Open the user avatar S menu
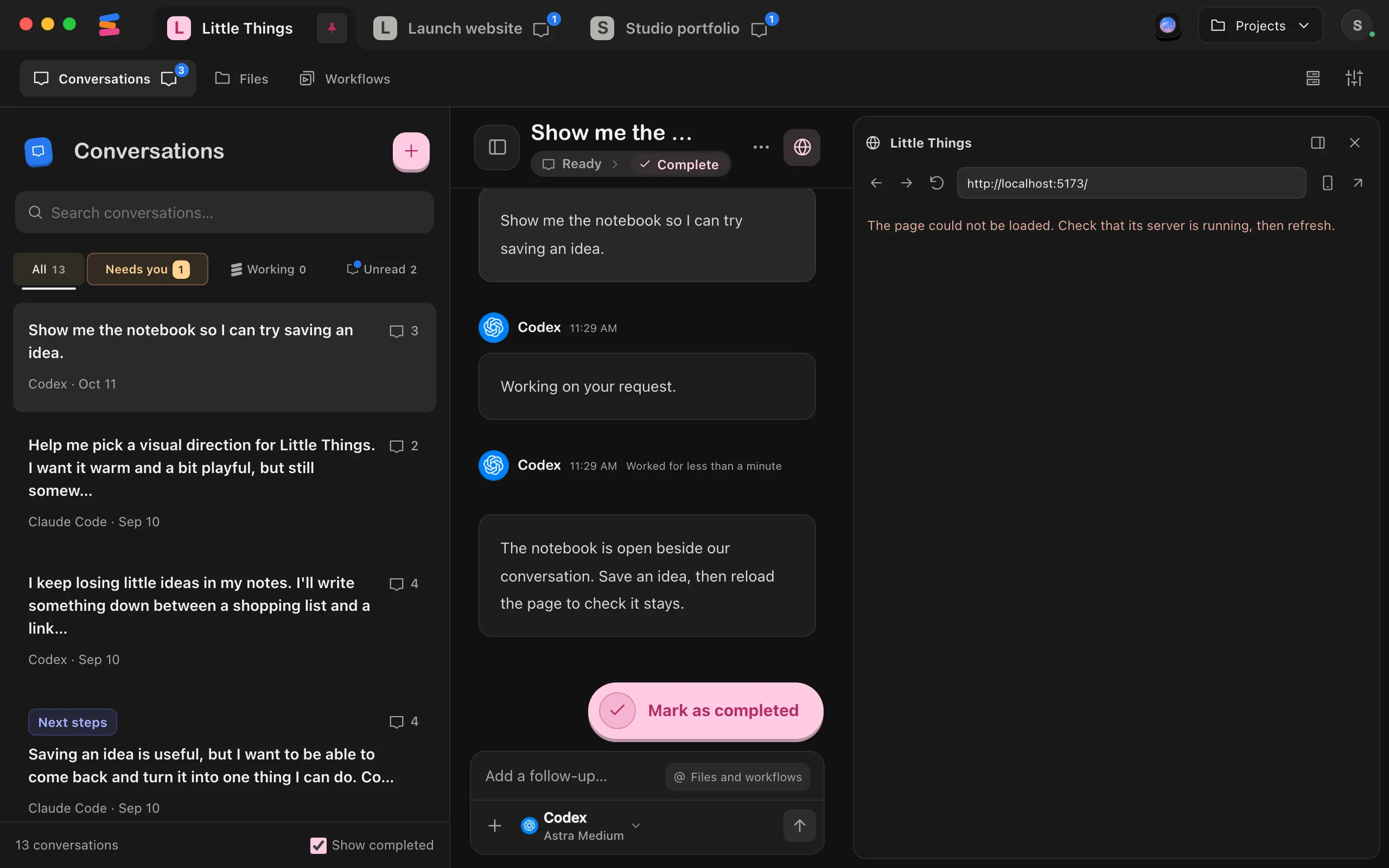Screen dimensions: 1389x868 pyautogui.click(x=1357, y=26)
